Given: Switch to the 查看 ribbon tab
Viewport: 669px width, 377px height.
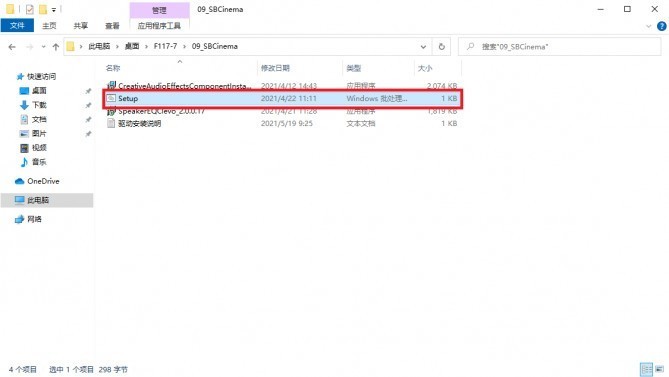Looking at the screenshot, I should (112, 26).
